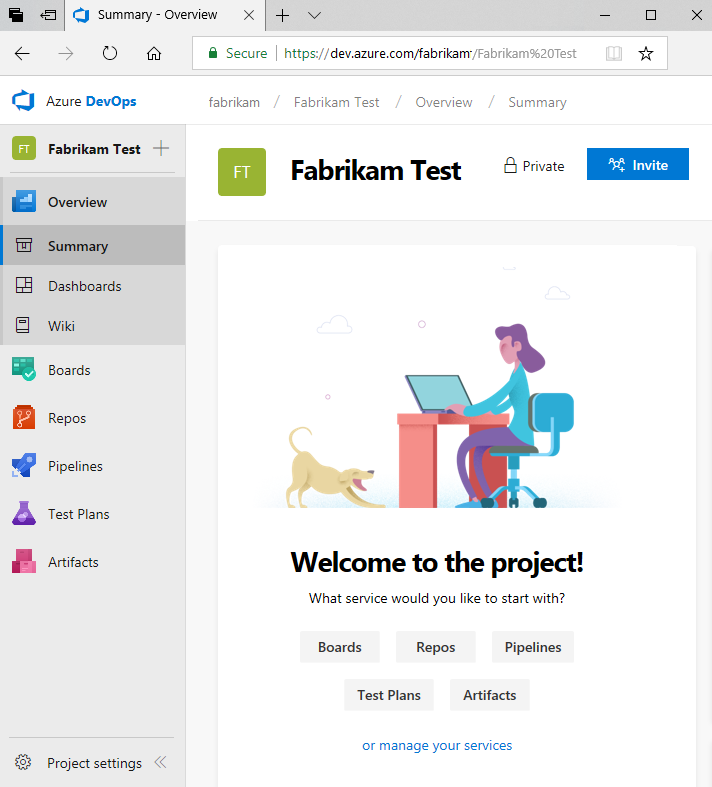
Task: Select Summary in the Overview menu
Action: point(78,246)
